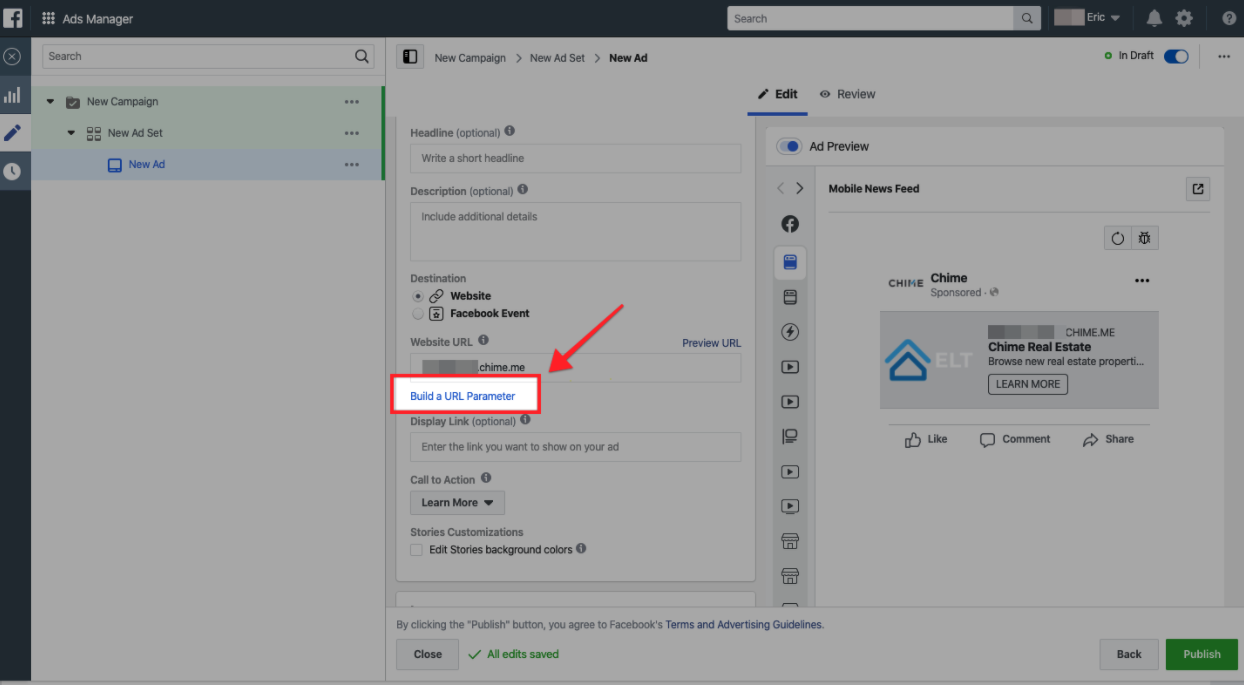Image resolution: width=1244 pixels, height=685 pixels.
Task: Click the magnifier in the campaign tree search
Action: [x=362, y=57]
